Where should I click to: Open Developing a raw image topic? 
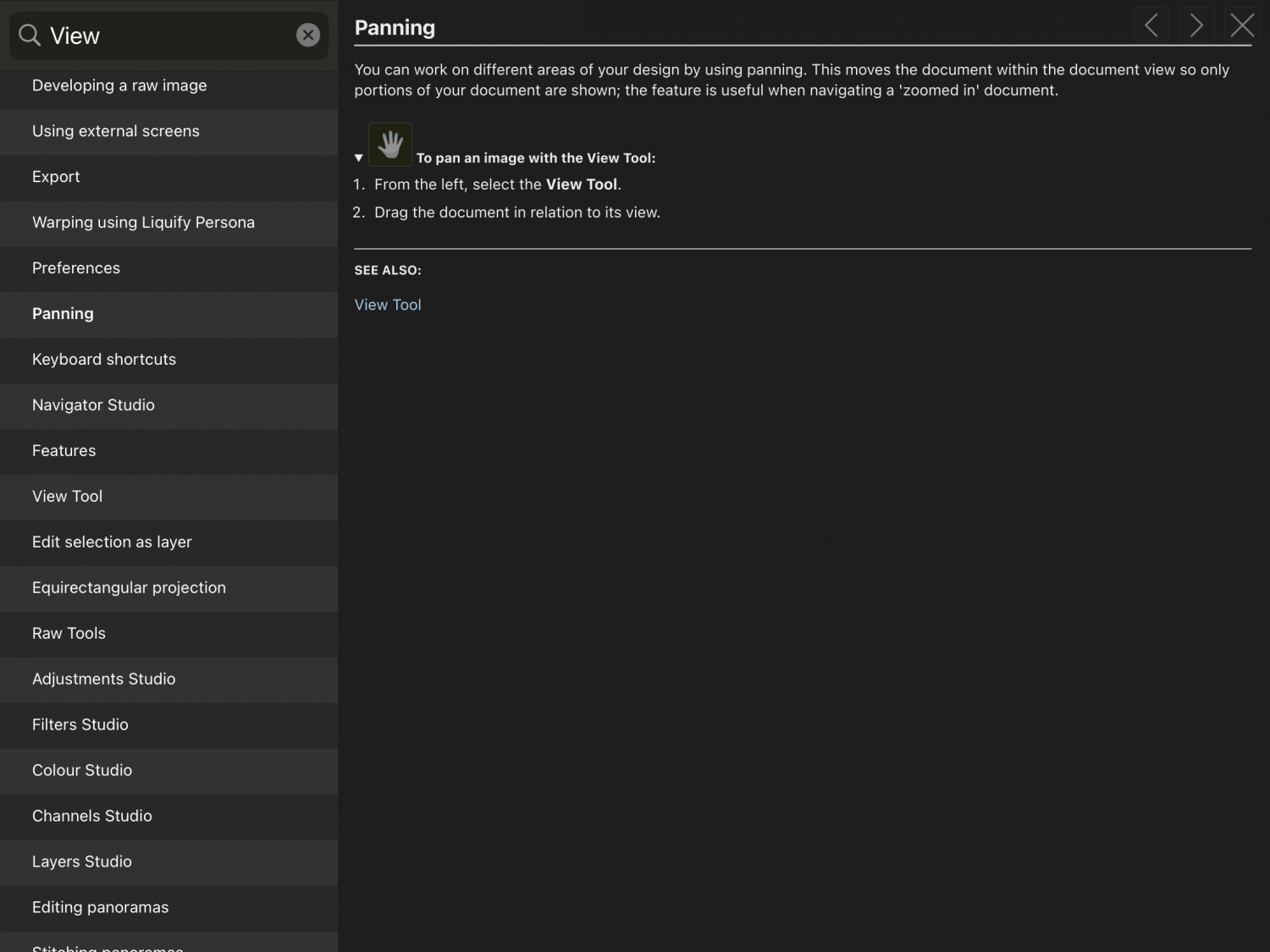[x=119, y=85]
